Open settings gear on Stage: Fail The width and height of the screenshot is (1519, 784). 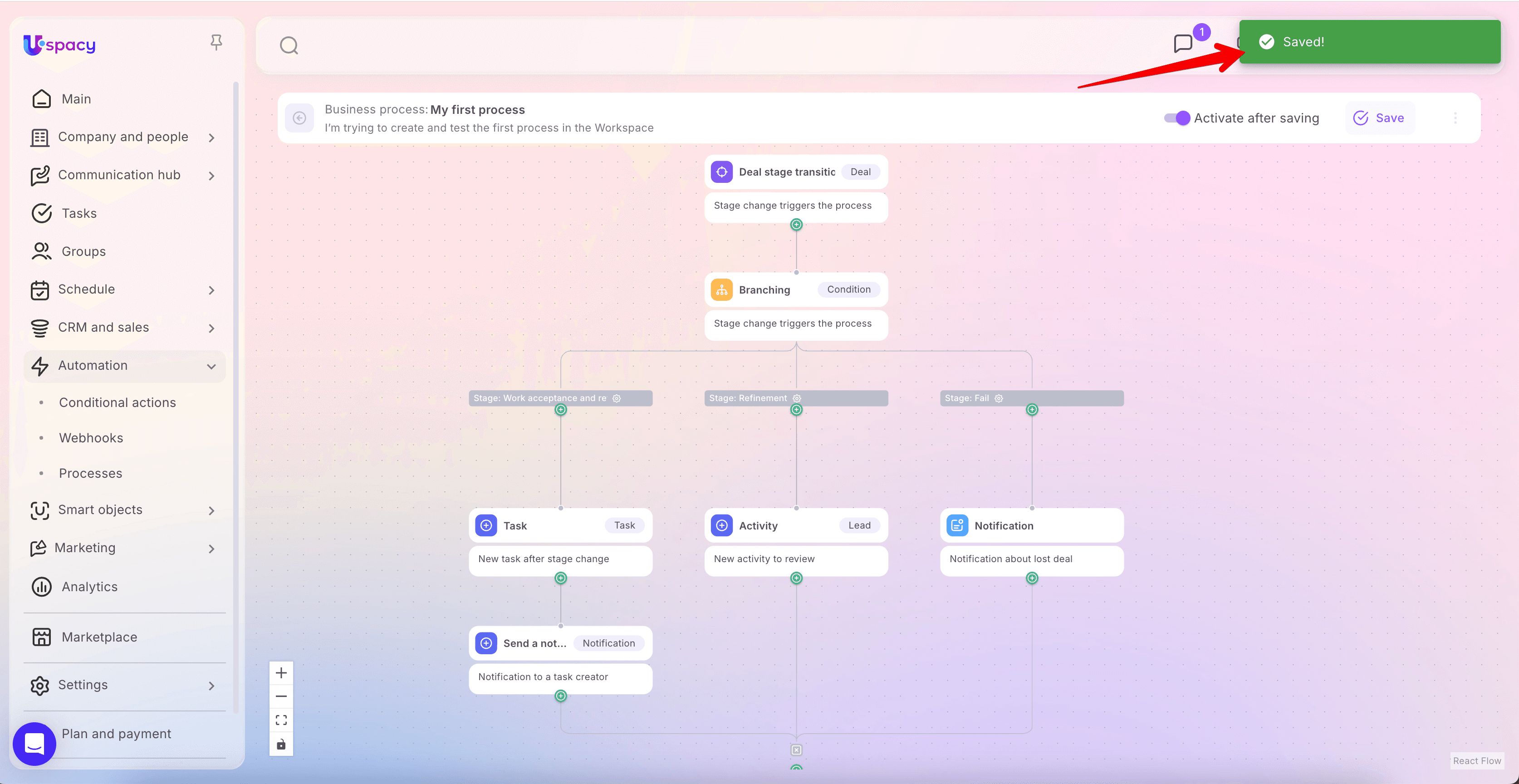pos(998,398)
